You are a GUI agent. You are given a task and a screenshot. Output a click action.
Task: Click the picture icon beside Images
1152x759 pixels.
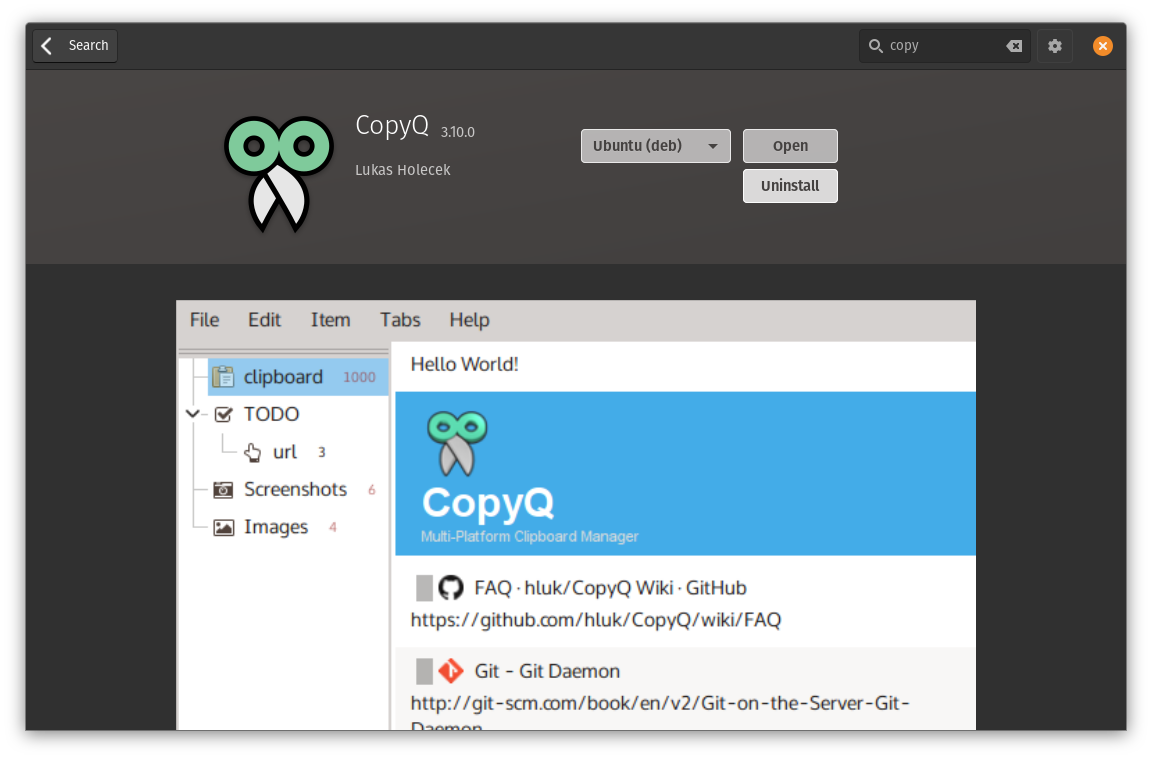tap(223, 528)
